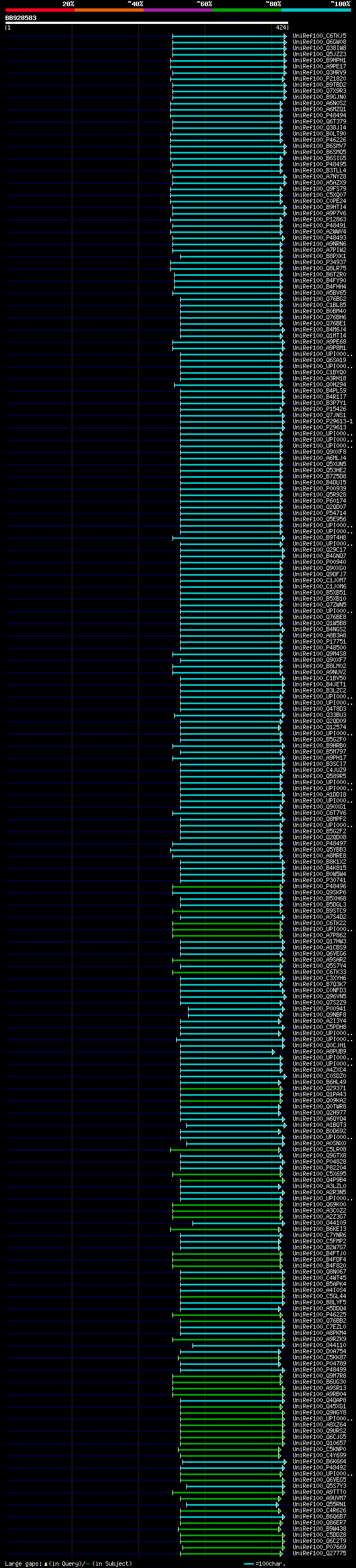
Task: Select label UniRef100_Q38JI4
Action: [x=319, y=127]
